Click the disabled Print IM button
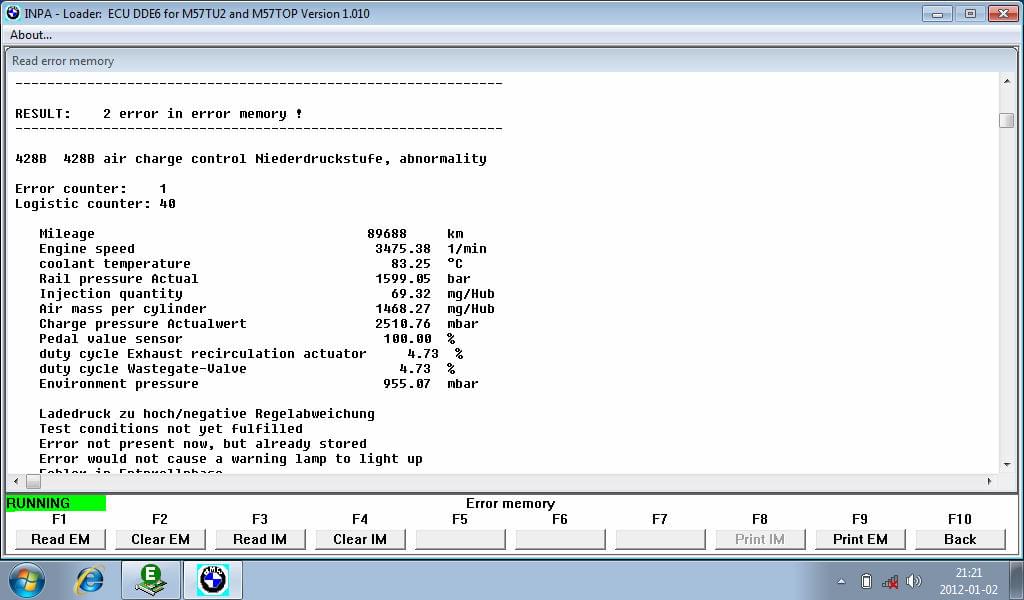1024x600 pixels. pyautogui.click(x=760, y=539)
